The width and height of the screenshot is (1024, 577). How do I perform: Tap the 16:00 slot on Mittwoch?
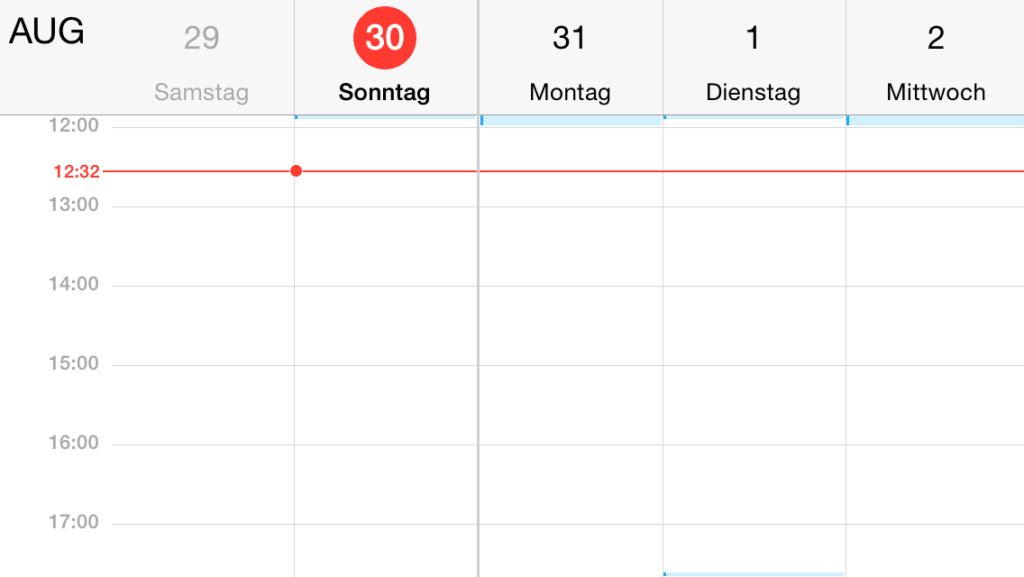pyautogui.click(x=935, y=483)
